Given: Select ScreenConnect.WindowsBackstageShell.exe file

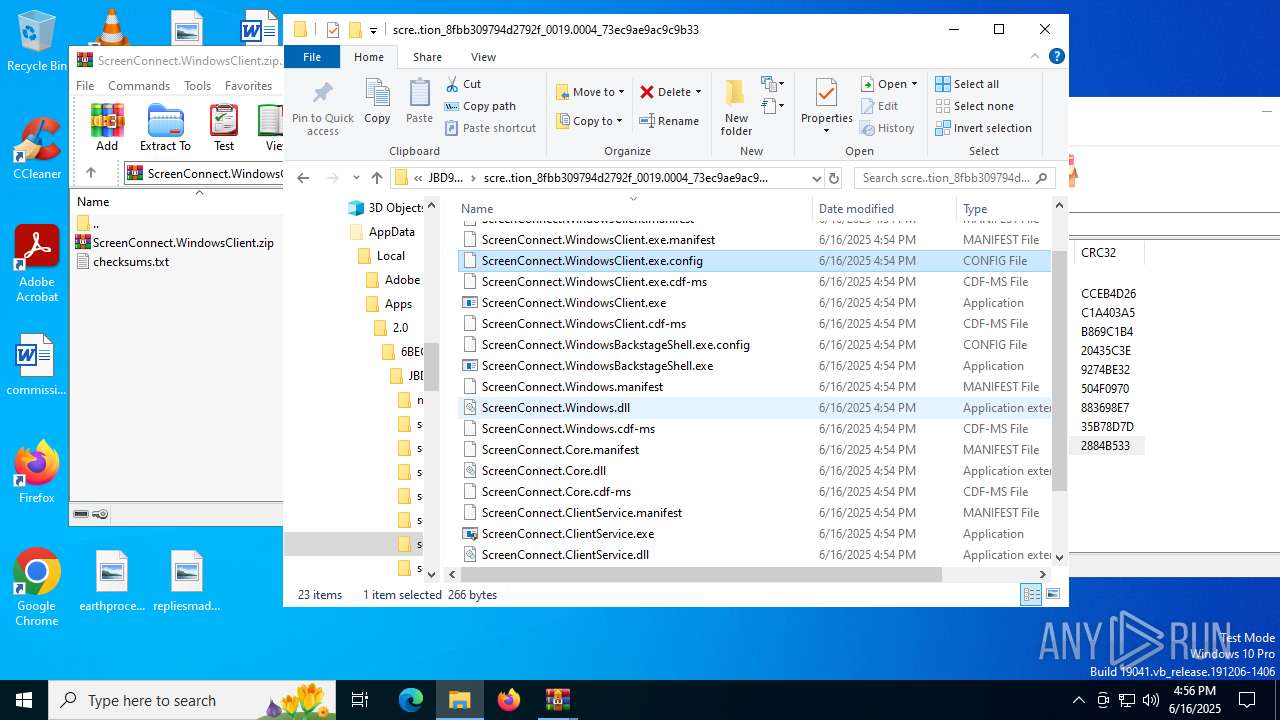Looking at the screenshot, I should coord(597,366).
